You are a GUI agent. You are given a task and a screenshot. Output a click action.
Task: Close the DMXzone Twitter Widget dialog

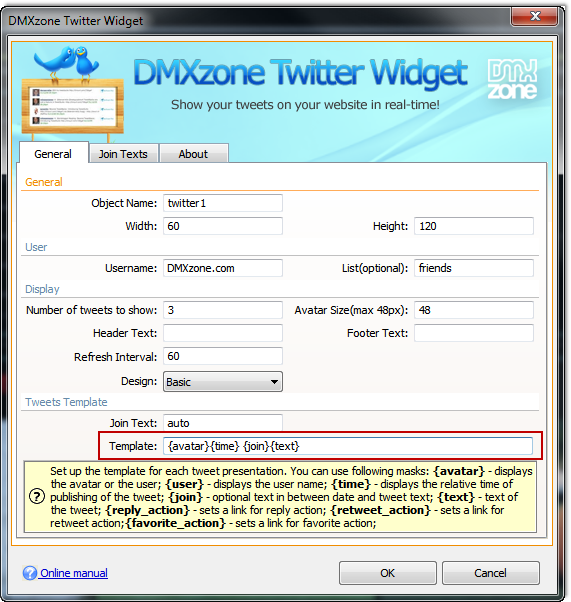click(535, 16)
